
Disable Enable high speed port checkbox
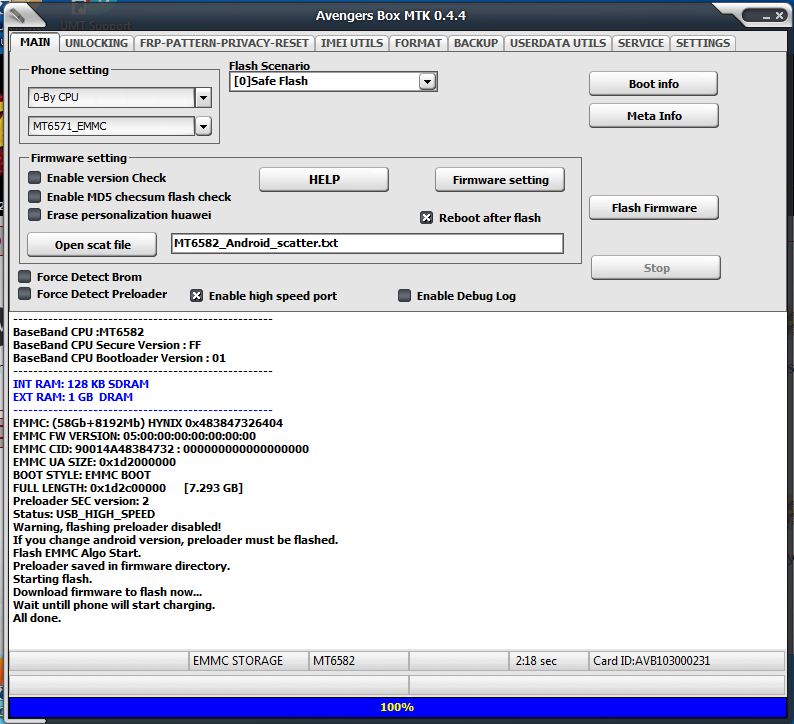tap(196, 296)
